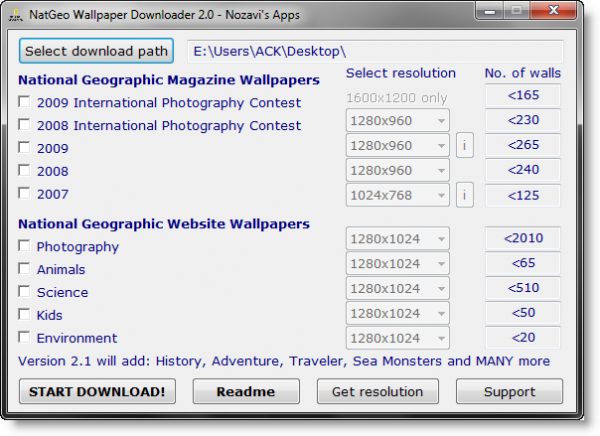600x436 pixels.
Task: Open the 2007 resolution dropdown showing 1024x768
Action: click(398, 195)
